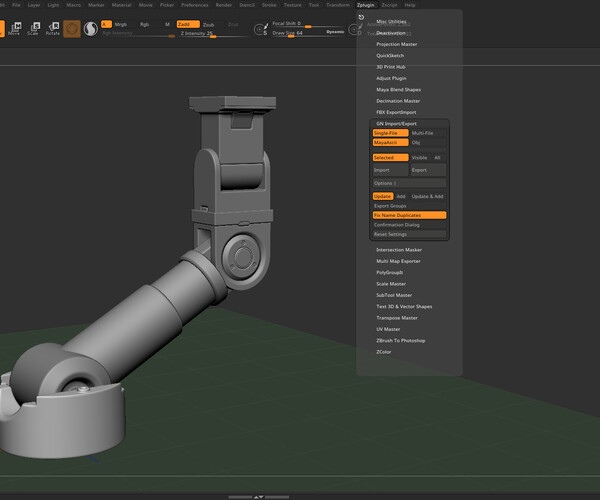Open the Preferences menu
600x500 pixels.
(194, 5)
